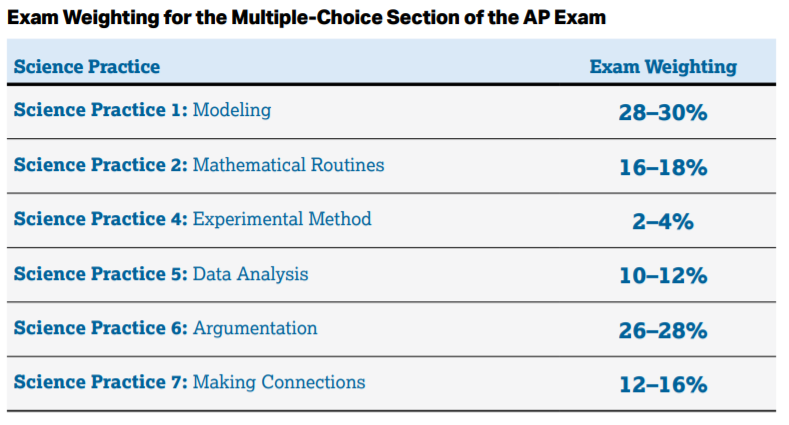Click the 12–16% weighting value
The width and height of the screenshot is (789, 425).
[663, 385]
